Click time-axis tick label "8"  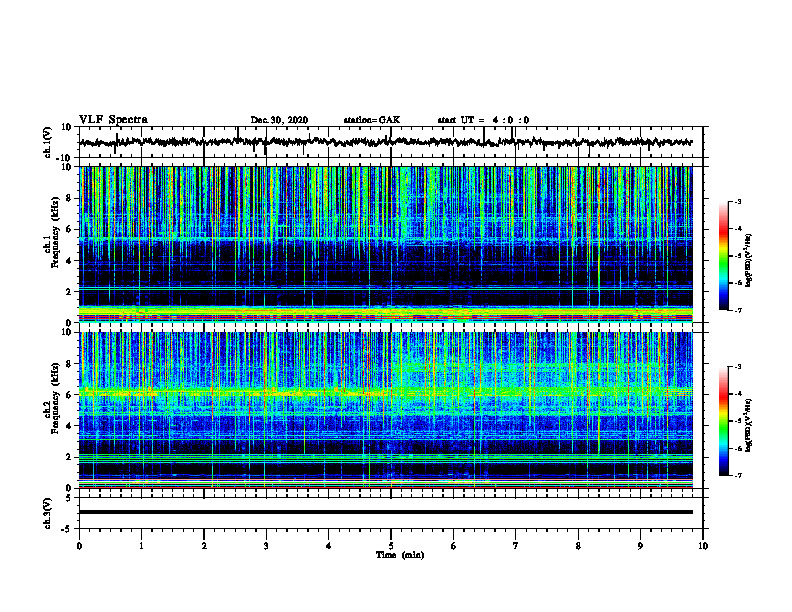click(578, 546)
